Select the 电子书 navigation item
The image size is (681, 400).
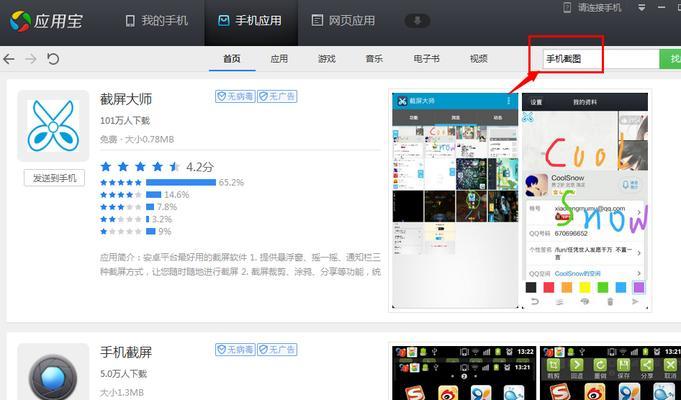pyautogui.click(x=426, y=59)
